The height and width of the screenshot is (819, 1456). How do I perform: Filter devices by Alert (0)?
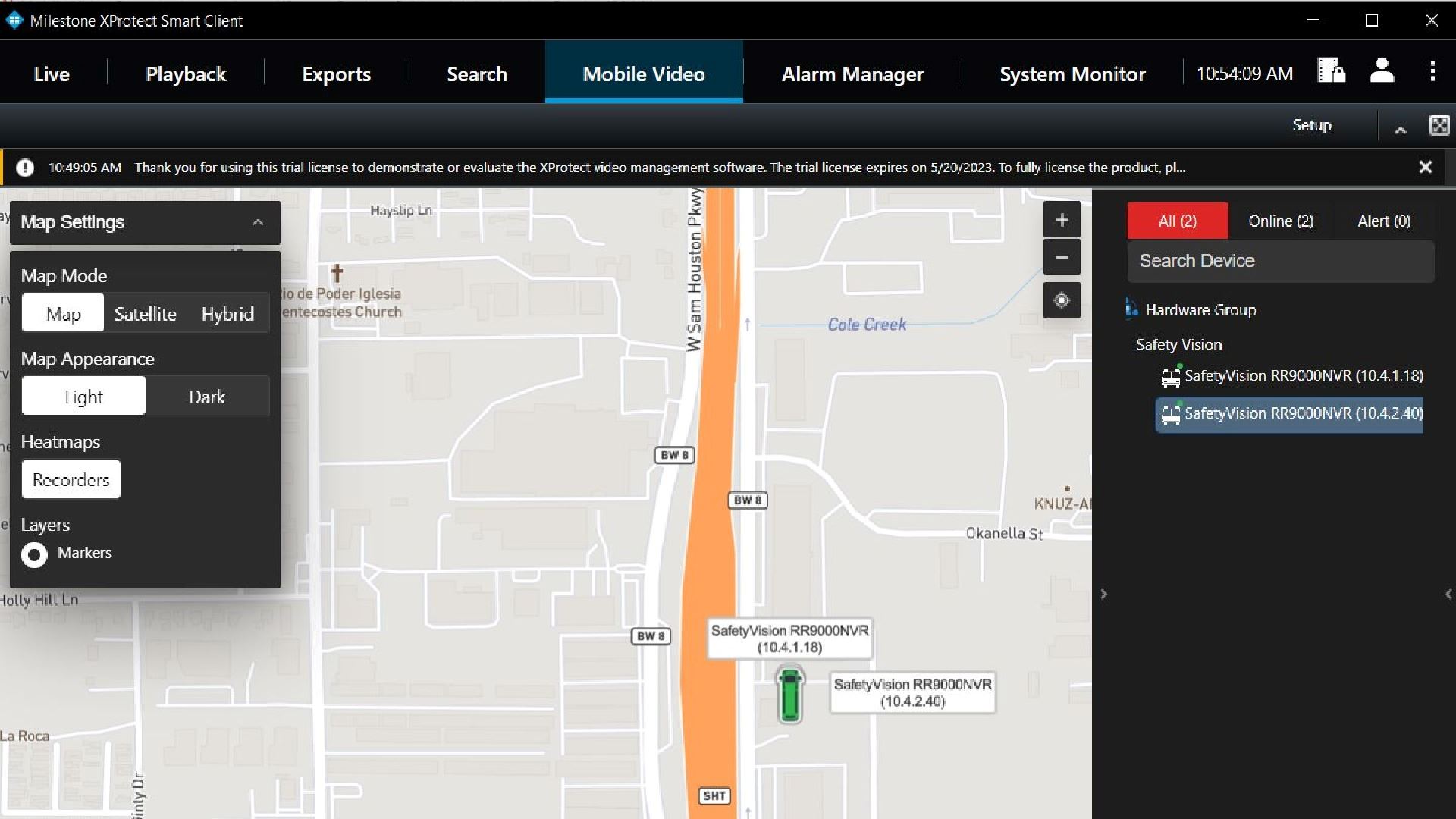tap(1384, 221)
